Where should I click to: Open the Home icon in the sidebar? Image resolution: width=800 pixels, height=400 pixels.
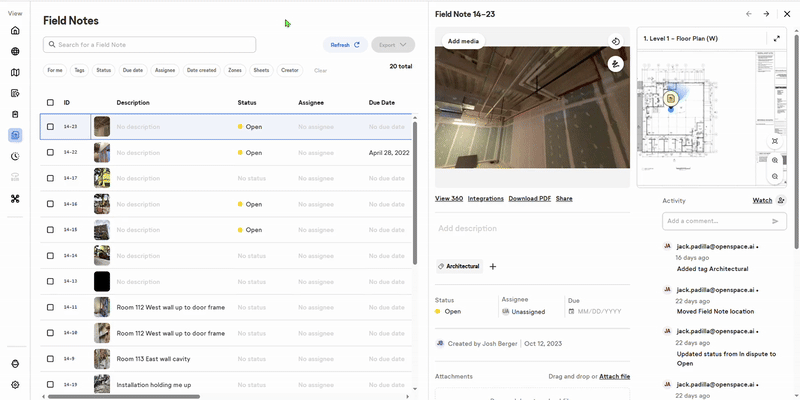tap(15, 31)
